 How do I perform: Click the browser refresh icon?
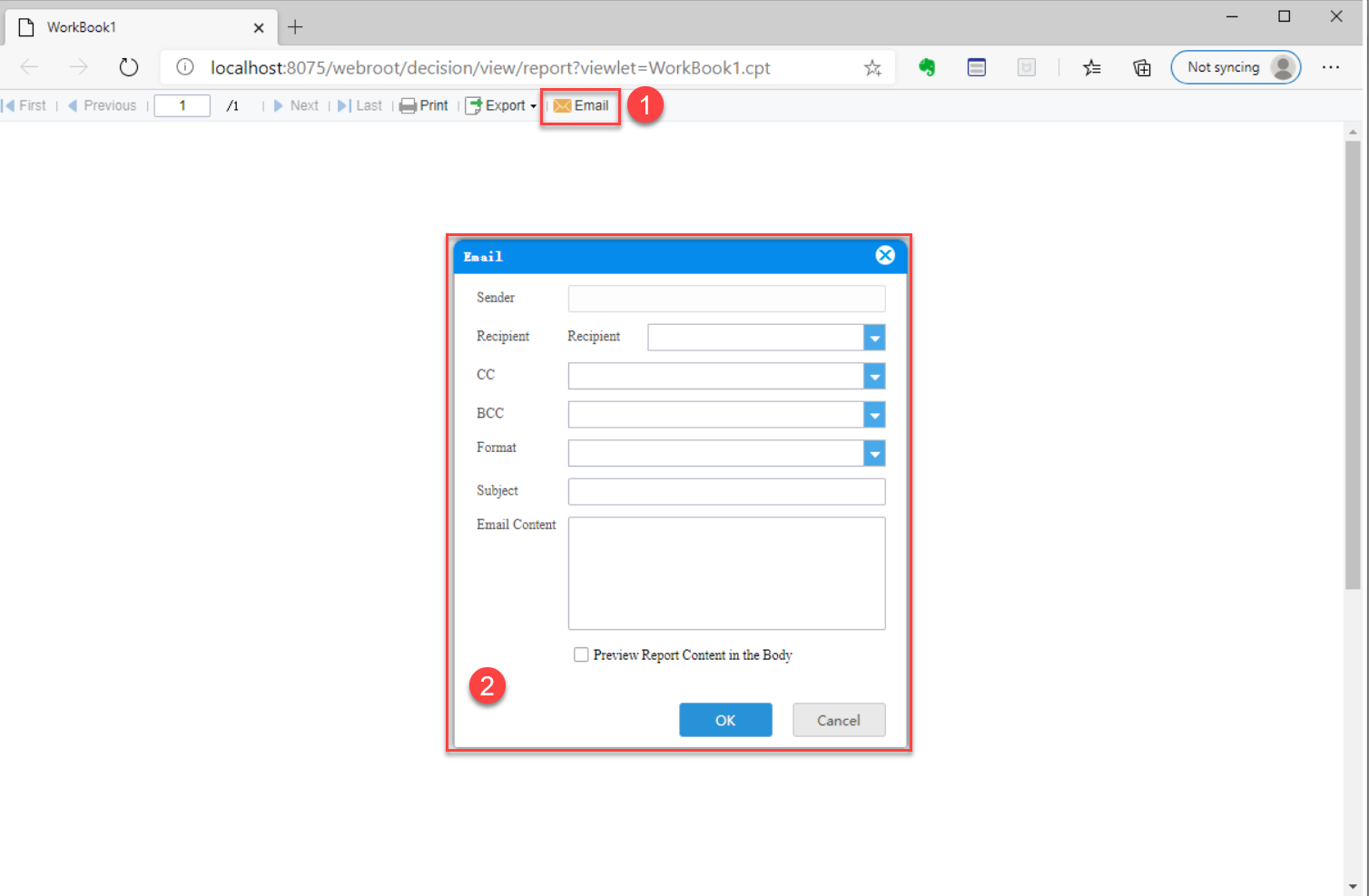point(129,67)
